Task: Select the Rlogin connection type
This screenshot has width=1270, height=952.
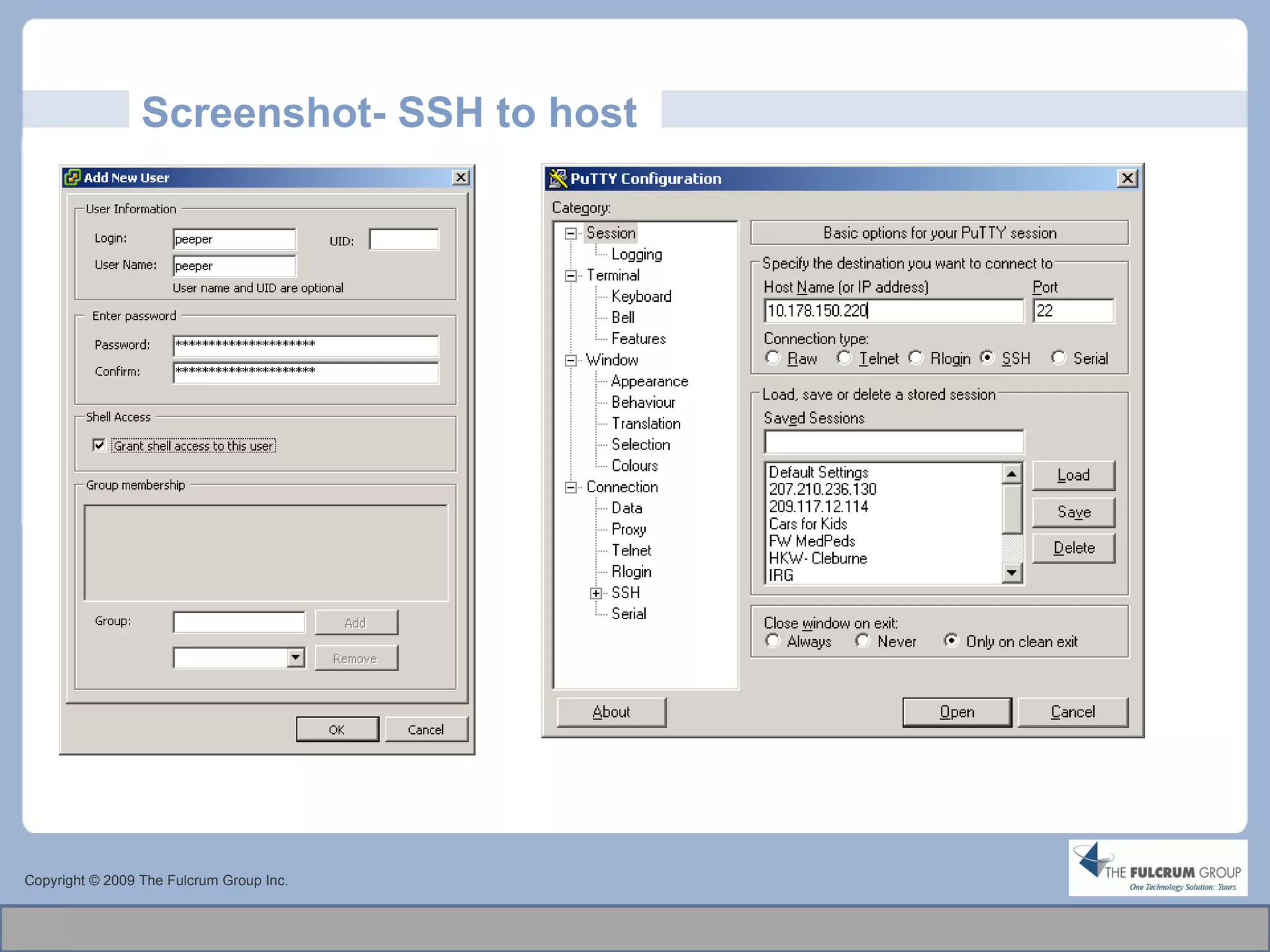Action: (916, 358)
